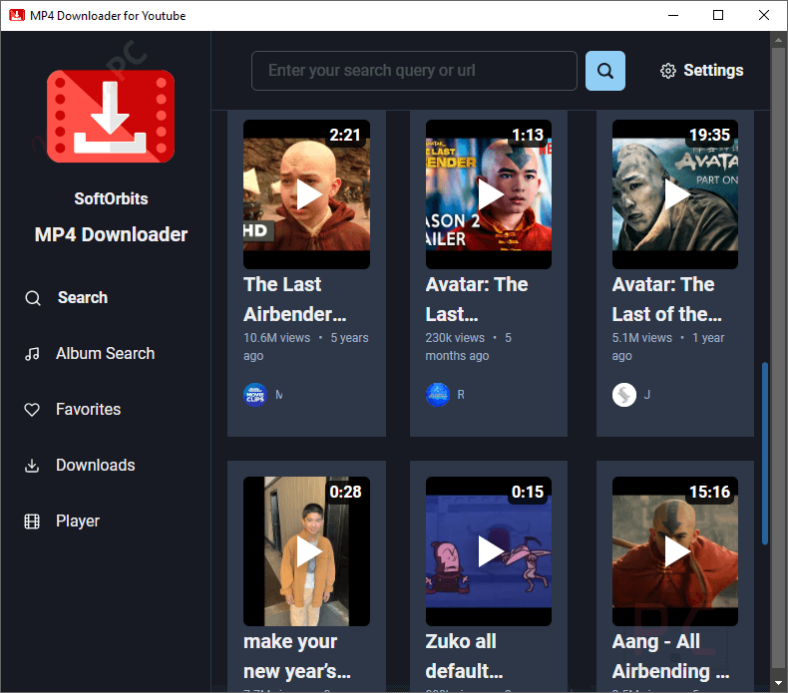Click the Favorites heart icon

click(x=32, y=410)
